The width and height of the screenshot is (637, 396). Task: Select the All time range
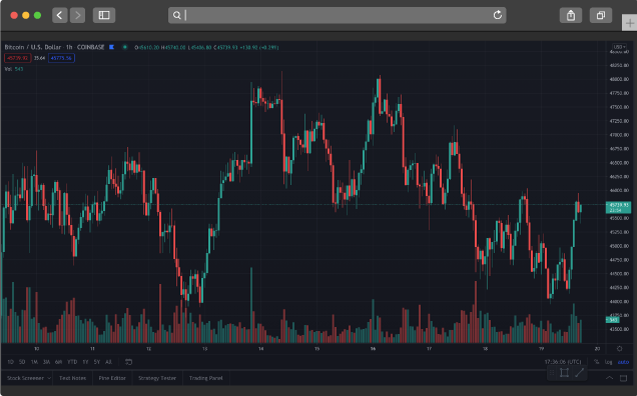pos(108,362)
